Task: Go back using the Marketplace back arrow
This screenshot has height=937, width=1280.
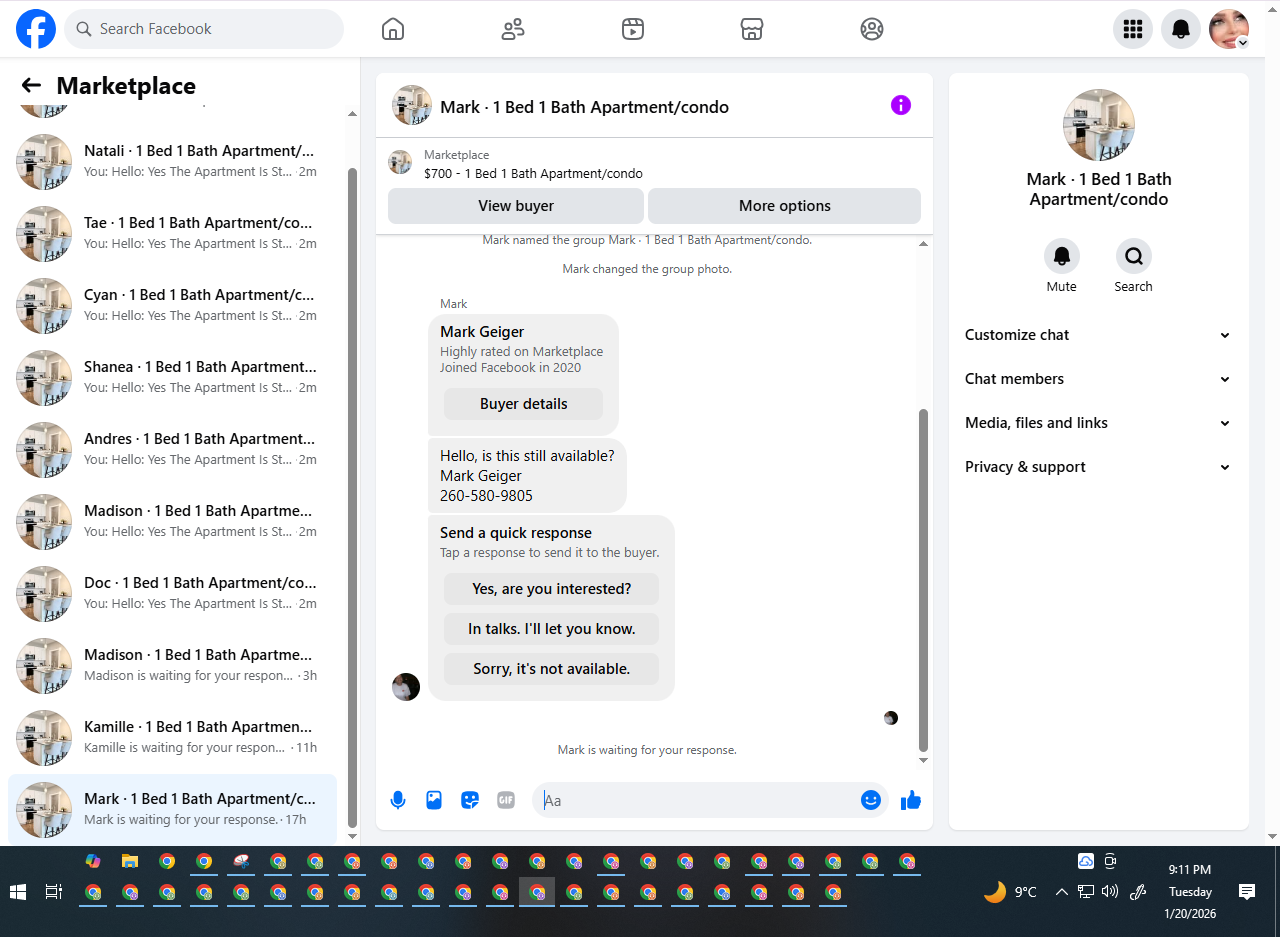Action: point(31,86)
